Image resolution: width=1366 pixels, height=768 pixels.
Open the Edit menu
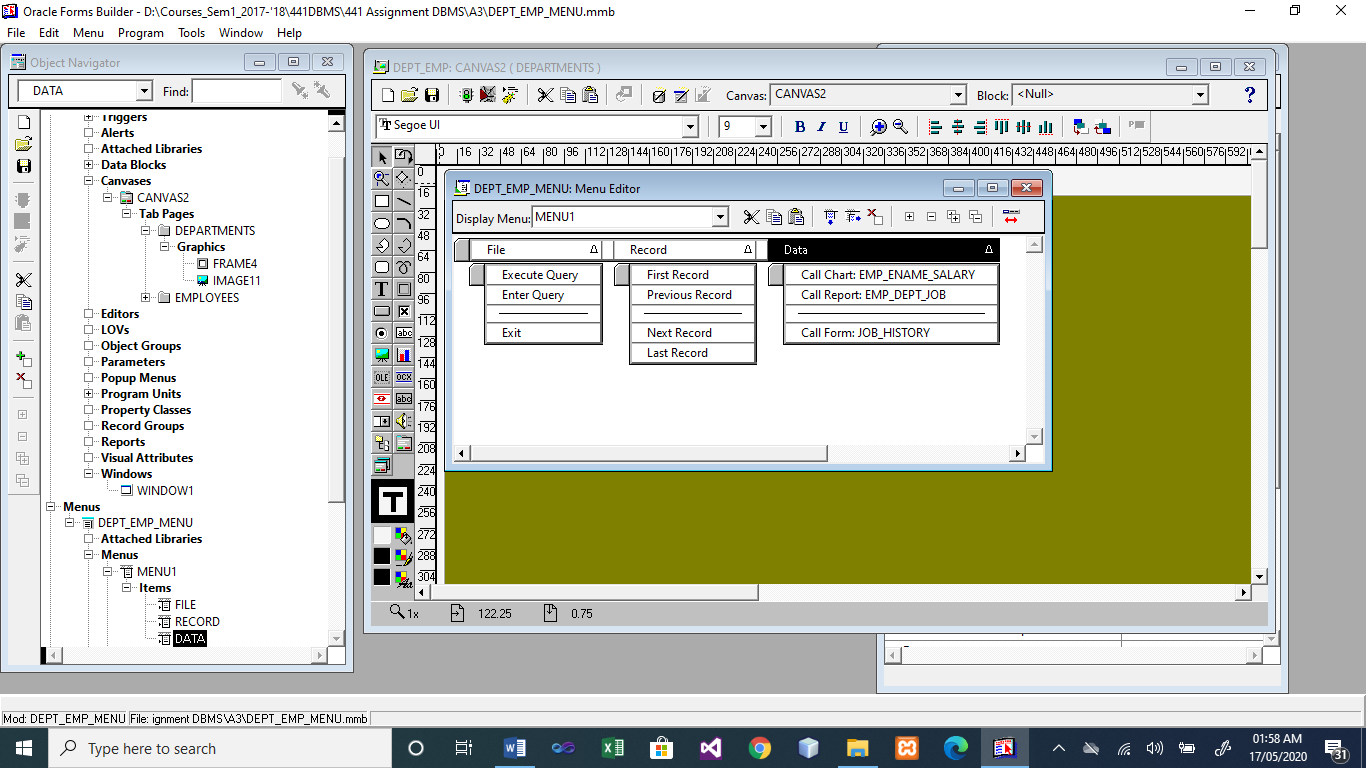tap(49, 33)
